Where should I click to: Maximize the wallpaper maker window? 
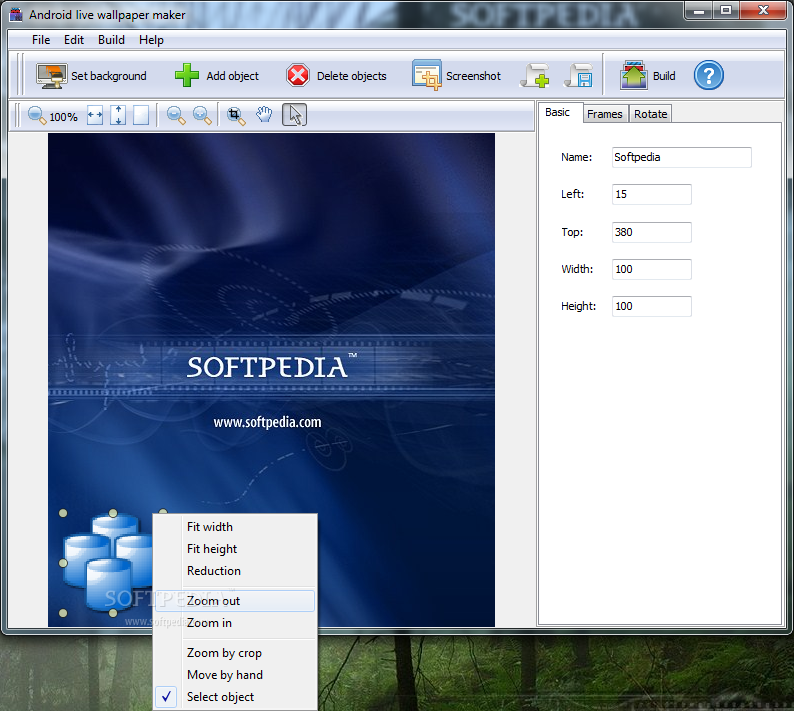coord(726,10)
